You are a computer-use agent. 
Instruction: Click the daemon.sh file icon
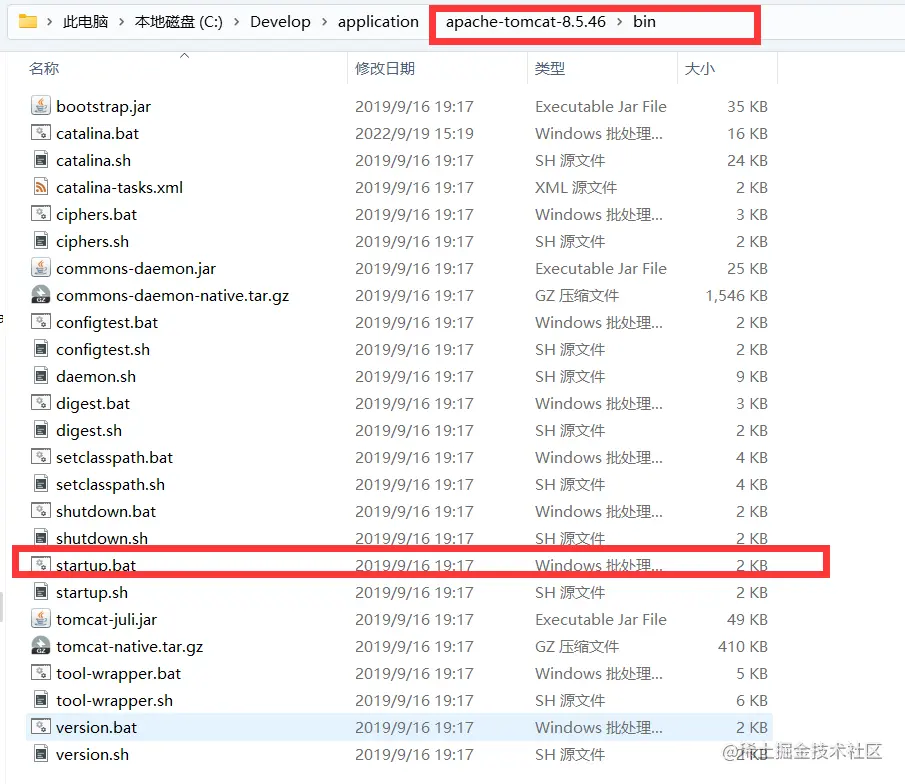click(40, 376)
